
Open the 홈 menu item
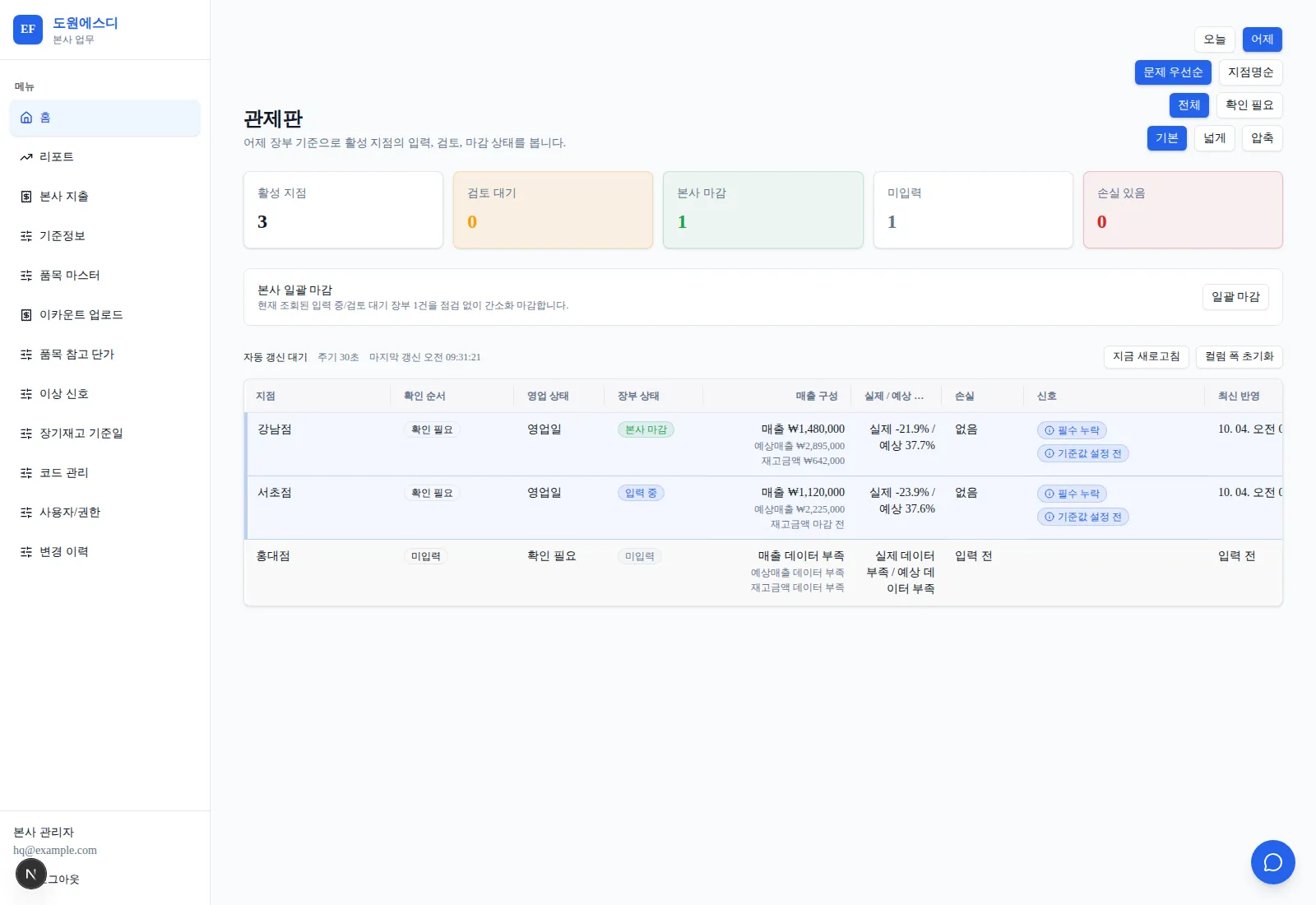coord(105,118)
